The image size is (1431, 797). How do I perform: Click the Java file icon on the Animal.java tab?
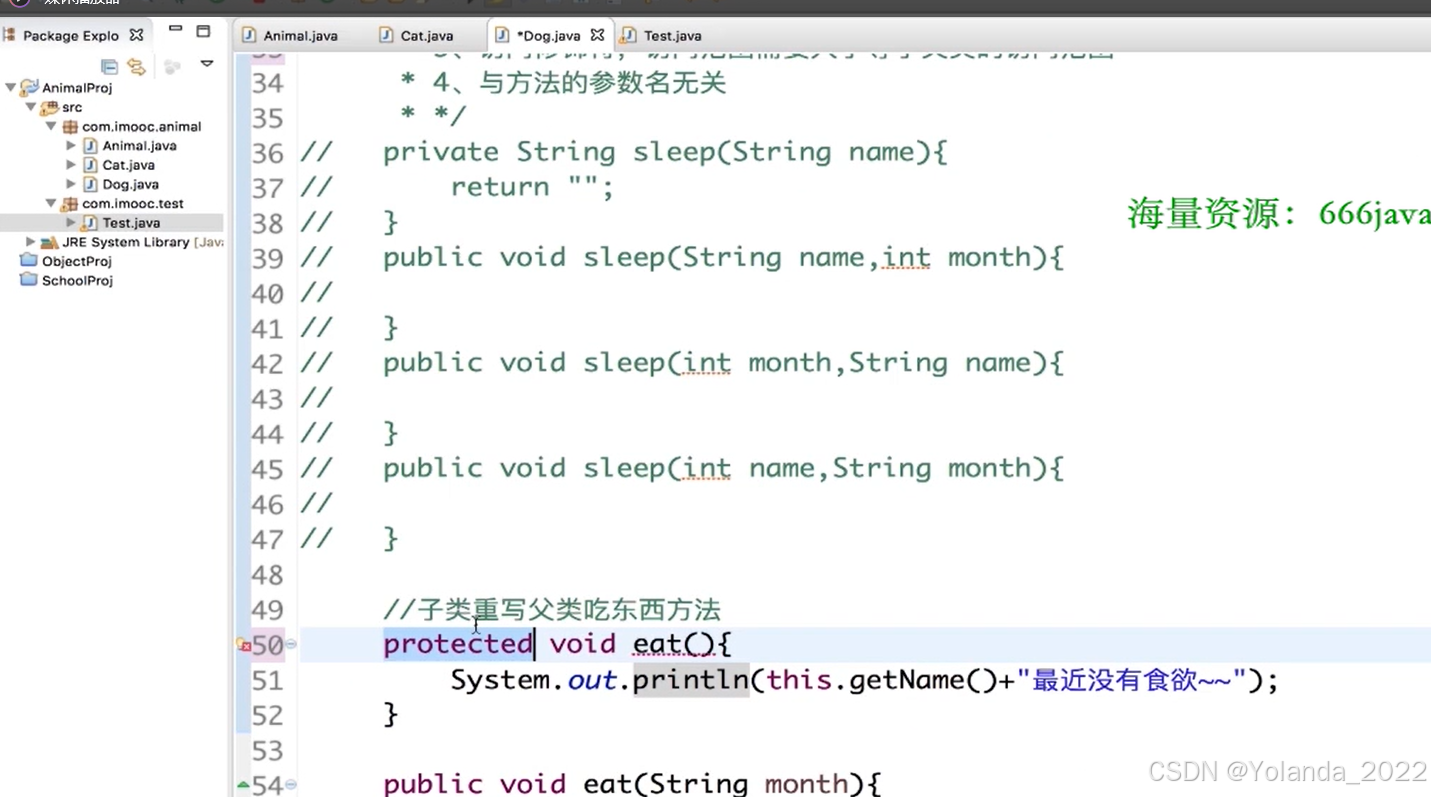pyautogui.click(x=249, y=35)
